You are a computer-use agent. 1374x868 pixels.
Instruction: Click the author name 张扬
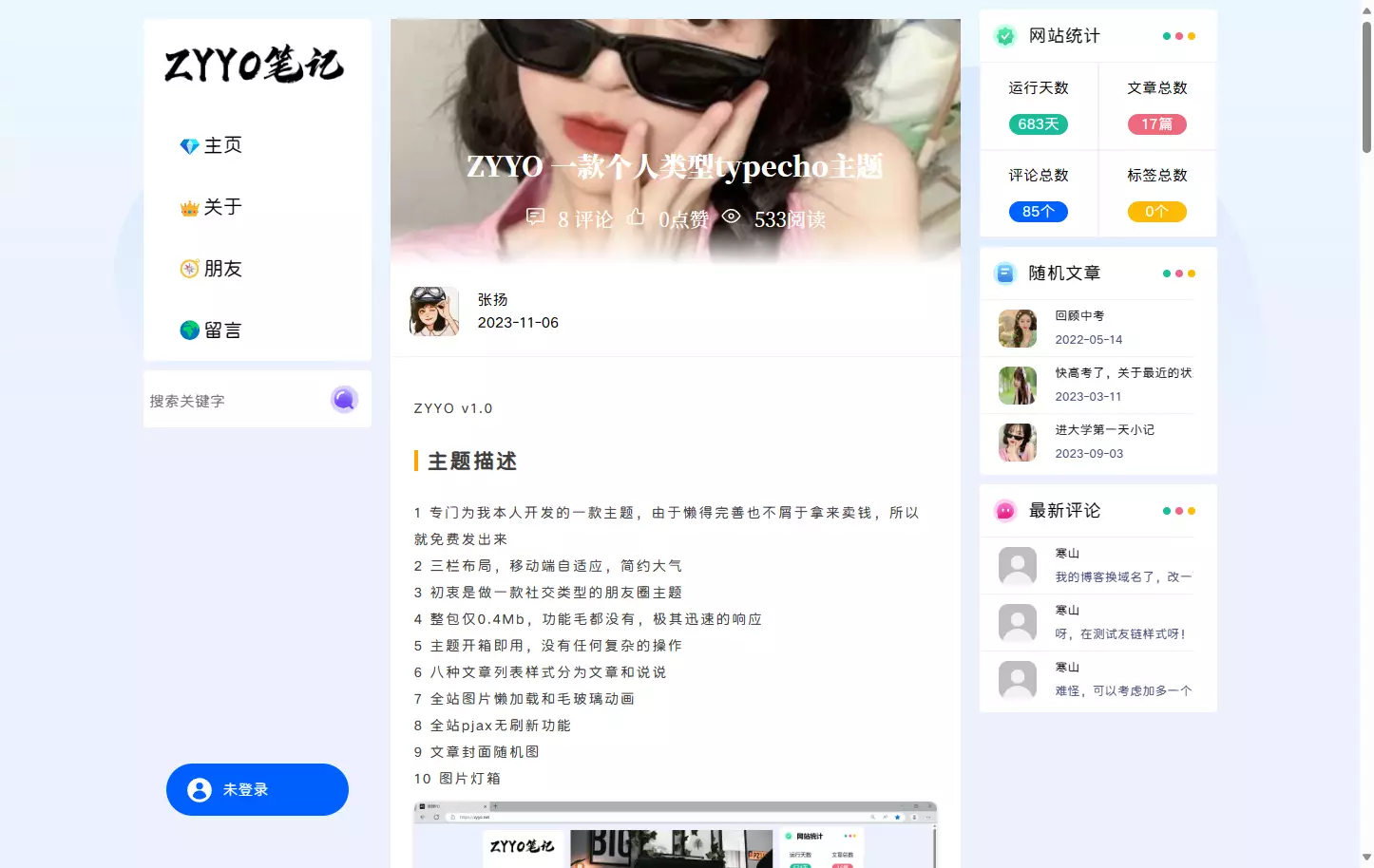coord(492,299)
